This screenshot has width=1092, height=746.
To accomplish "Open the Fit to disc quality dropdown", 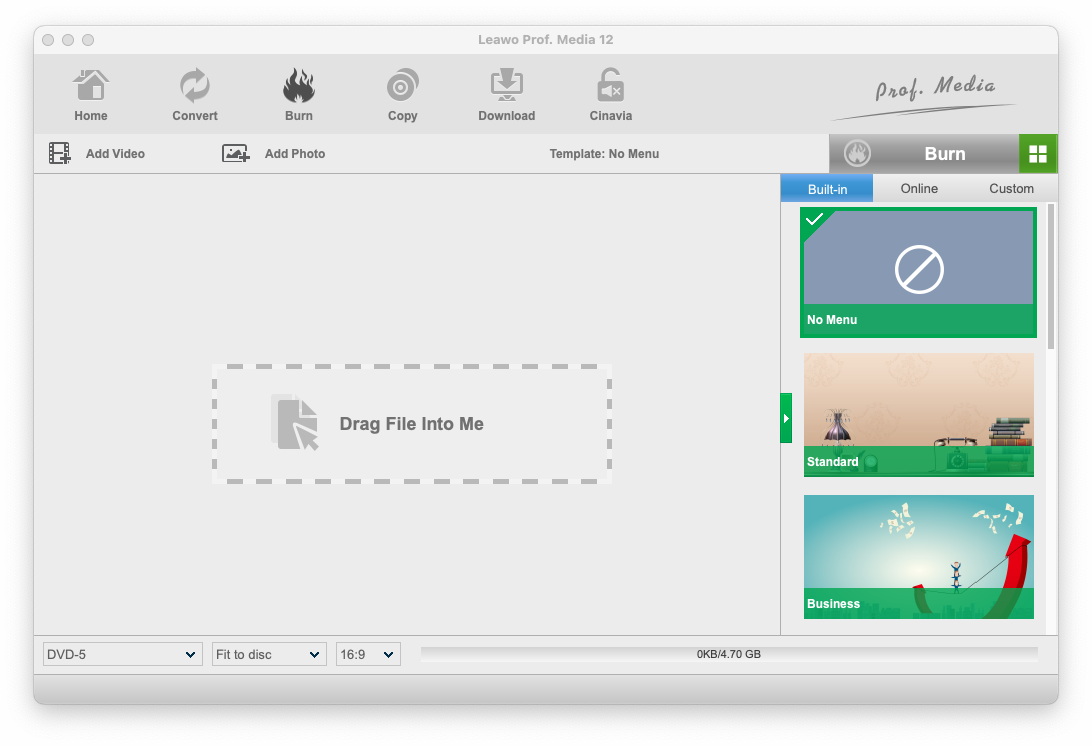I will (269, 654).
